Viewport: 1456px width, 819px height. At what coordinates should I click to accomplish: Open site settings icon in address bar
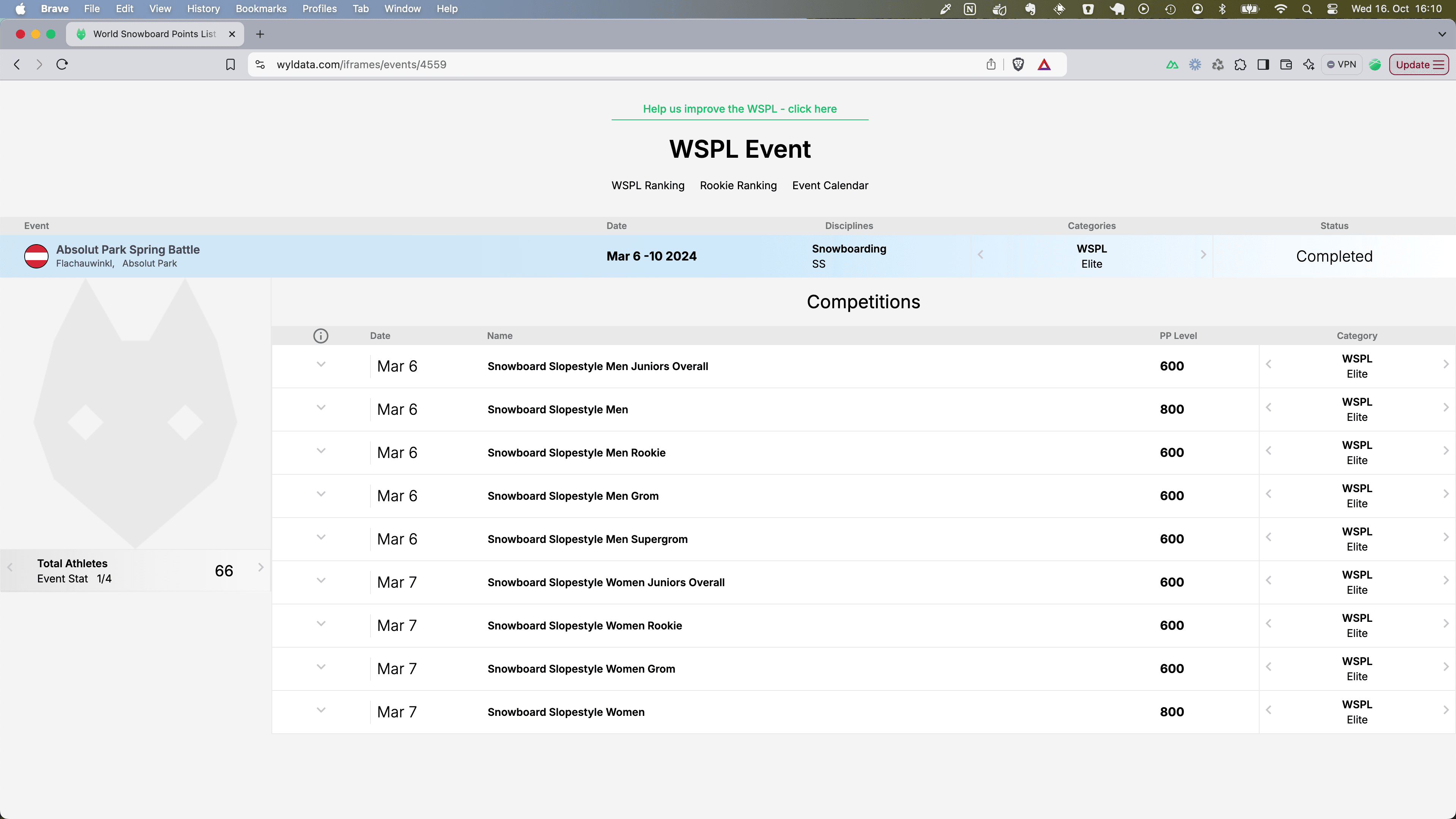(260, 64)
